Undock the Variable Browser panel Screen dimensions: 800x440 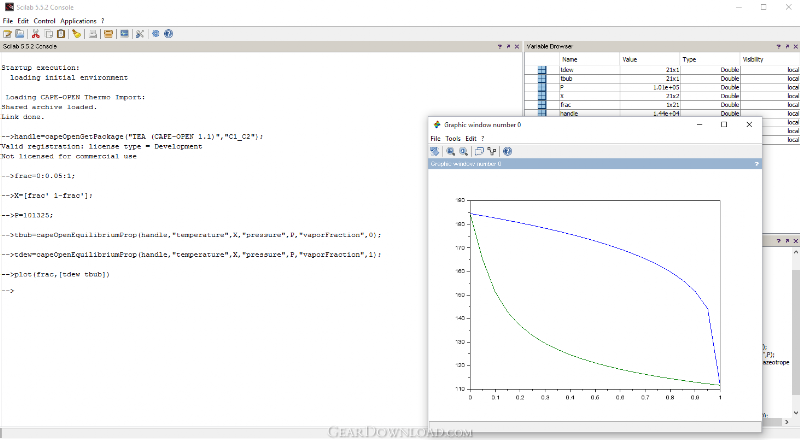pos(787,46)
